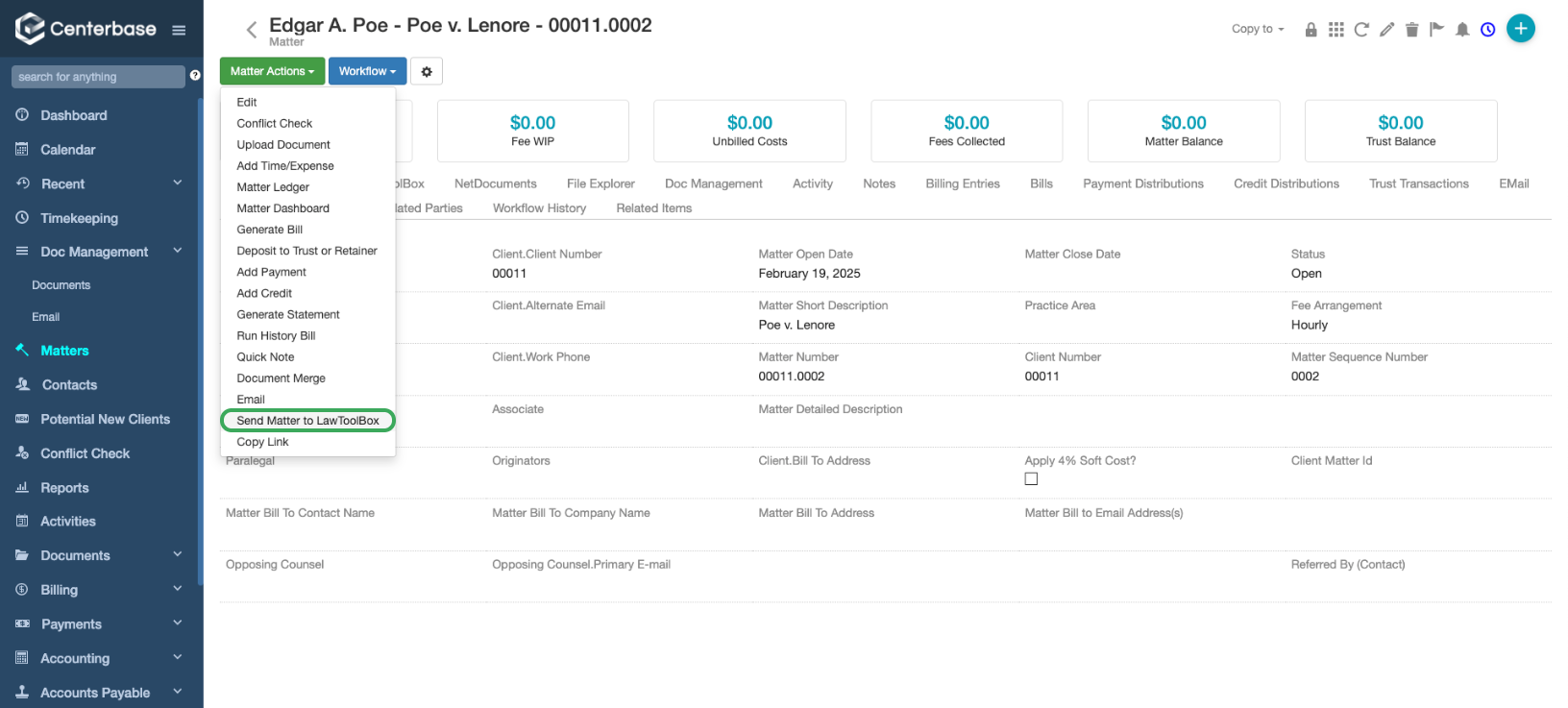Open notifications with the bell icon

pyautogui.click(x=1462, y=30)
